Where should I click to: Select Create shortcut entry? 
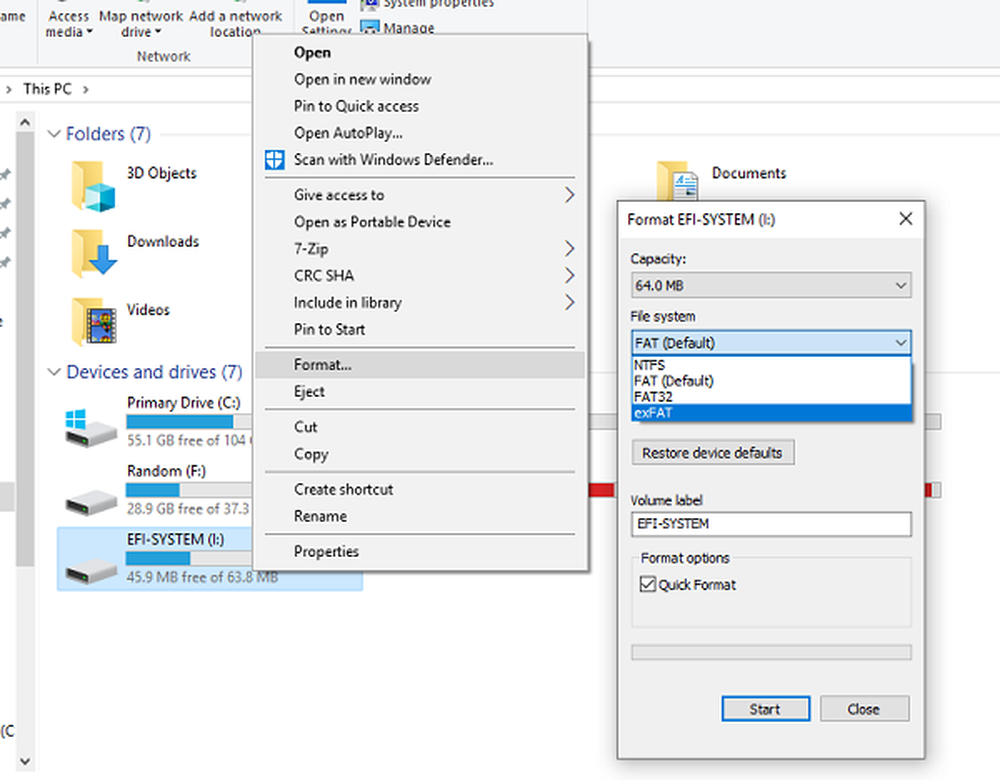coord(420,489)
